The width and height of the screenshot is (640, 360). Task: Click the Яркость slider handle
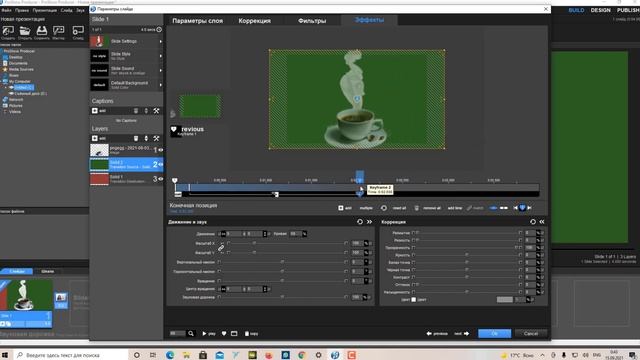(467, 255)
